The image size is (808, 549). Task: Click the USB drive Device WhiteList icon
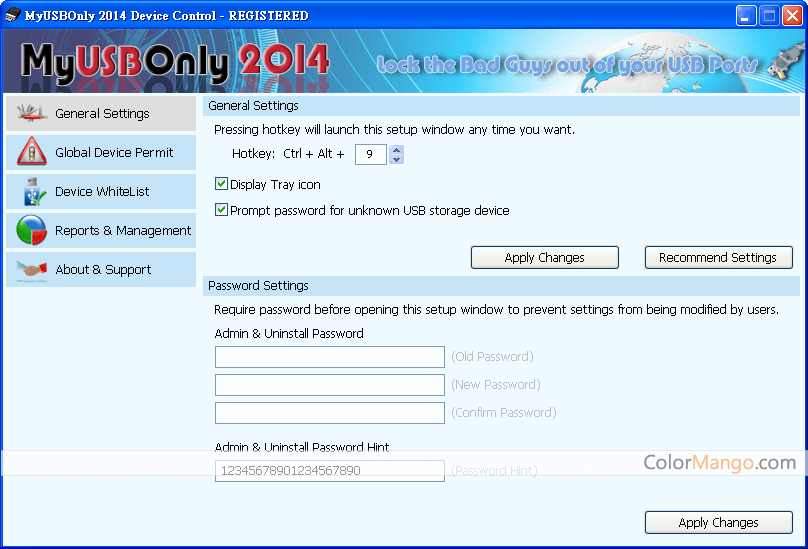click(34, 191)
